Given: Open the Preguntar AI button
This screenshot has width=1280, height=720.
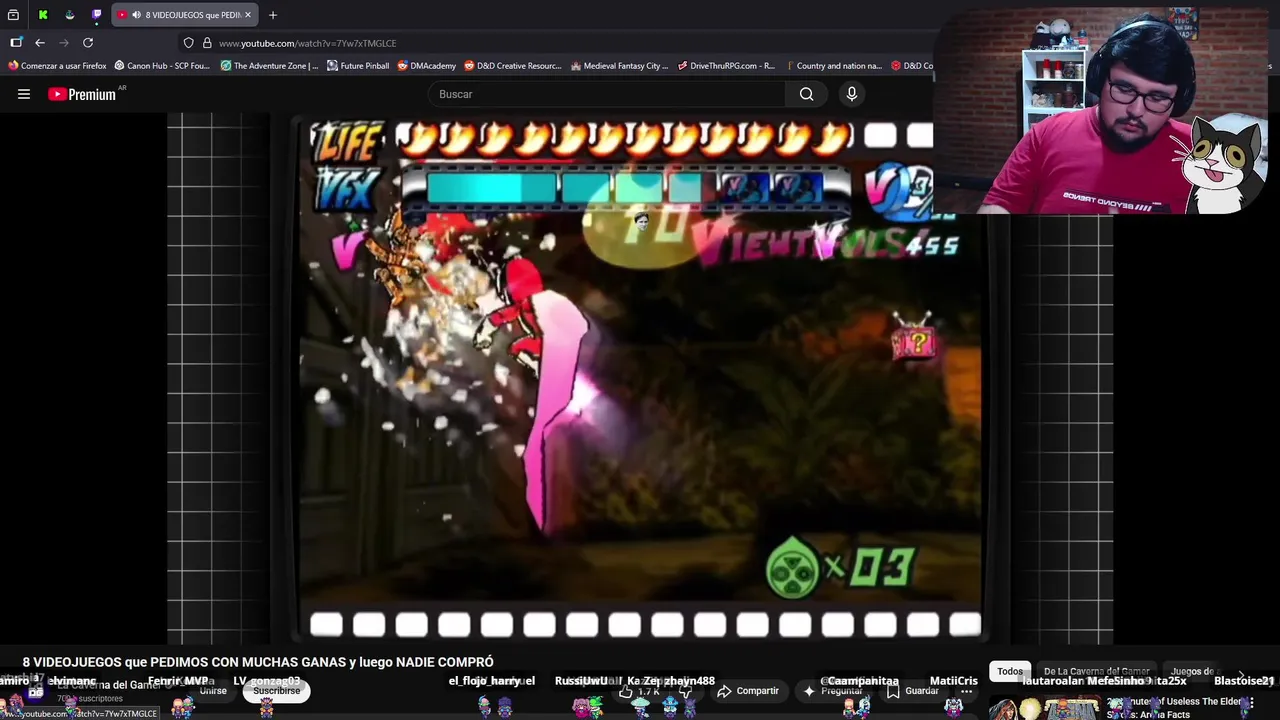Looking at the screenshot, I should coord(833,691).
